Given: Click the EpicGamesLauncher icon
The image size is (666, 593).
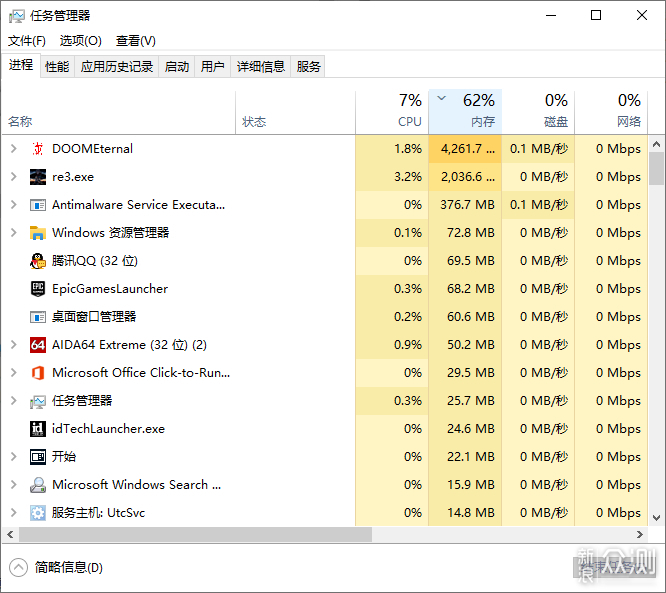Looking at the screenshot, I should 38,289.
